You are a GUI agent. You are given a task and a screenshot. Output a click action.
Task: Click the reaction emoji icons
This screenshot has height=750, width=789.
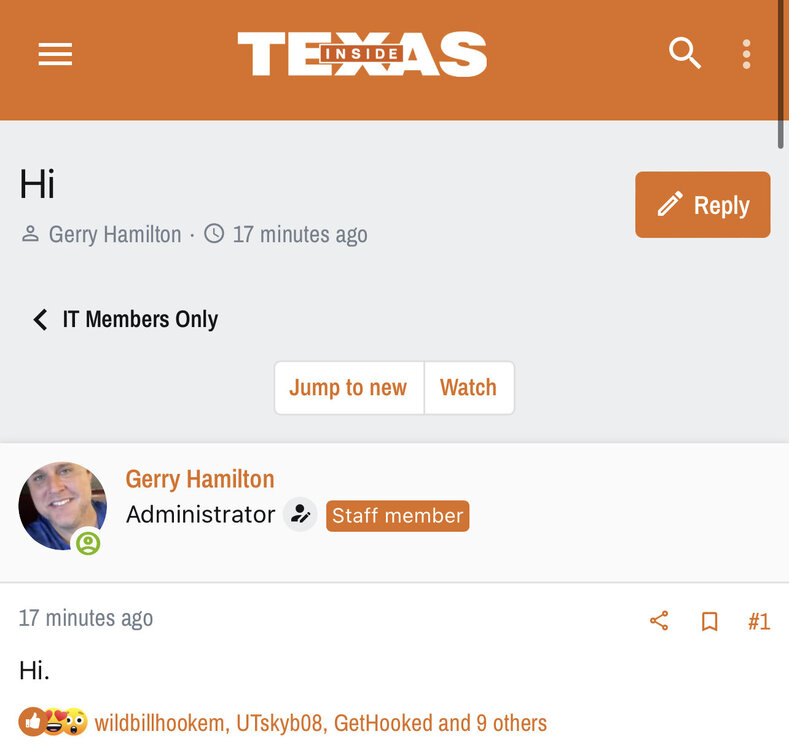53,722
